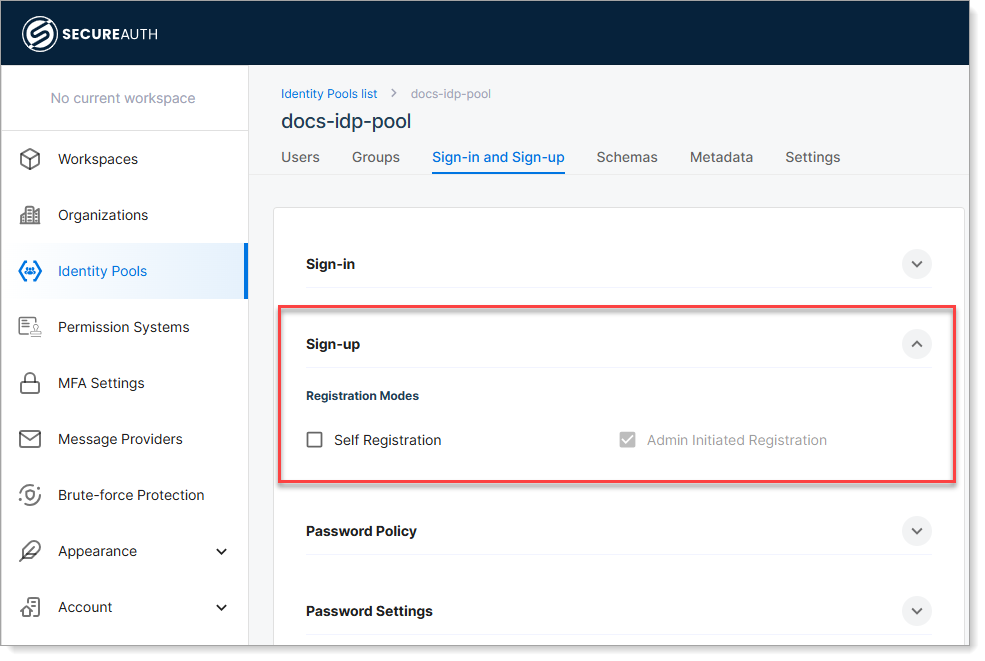The image size is (985, 661).
Task: Enable the Self Registration checkbox
Action: [315, 440]
